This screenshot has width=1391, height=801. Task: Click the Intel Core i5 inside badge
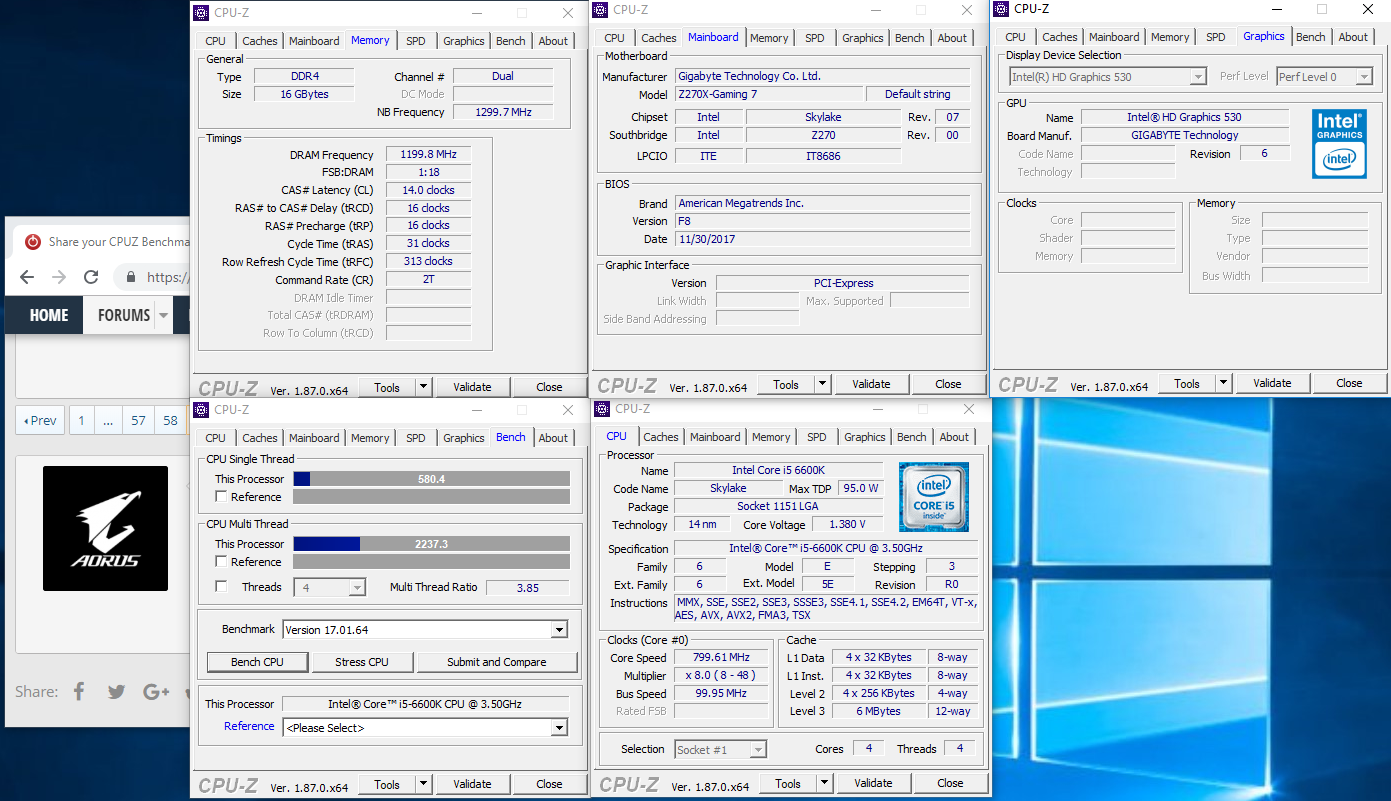(933, 496)
